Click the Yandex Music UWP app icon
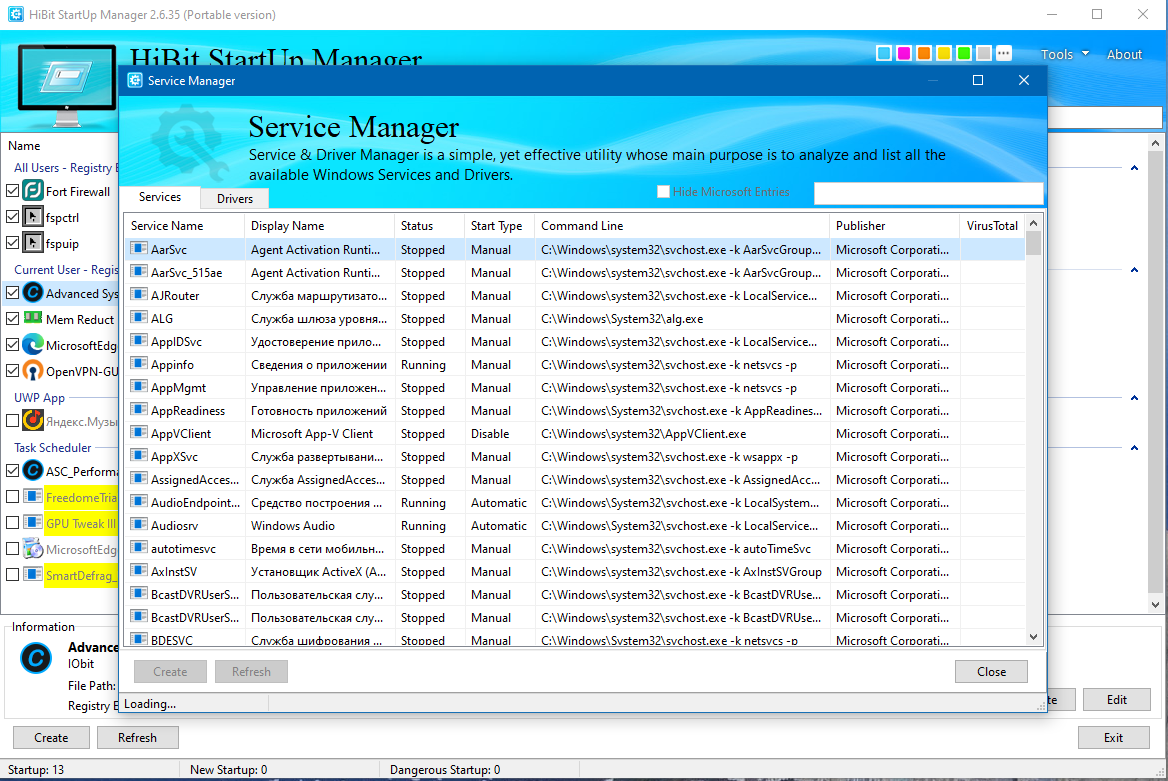 (x=33, y=420)
